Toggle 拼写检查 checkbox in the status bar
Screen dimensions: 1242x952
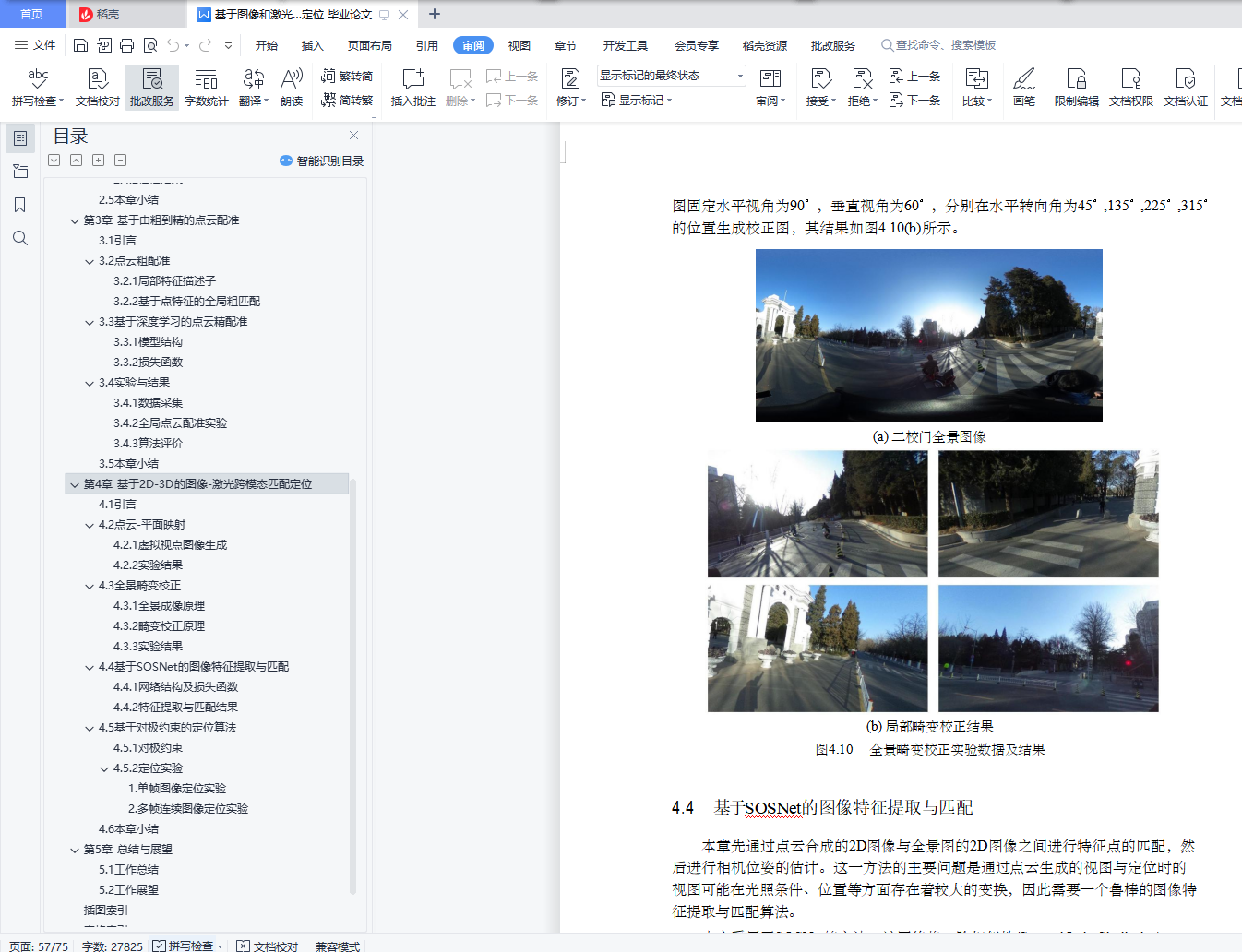(x=159, y=946)
